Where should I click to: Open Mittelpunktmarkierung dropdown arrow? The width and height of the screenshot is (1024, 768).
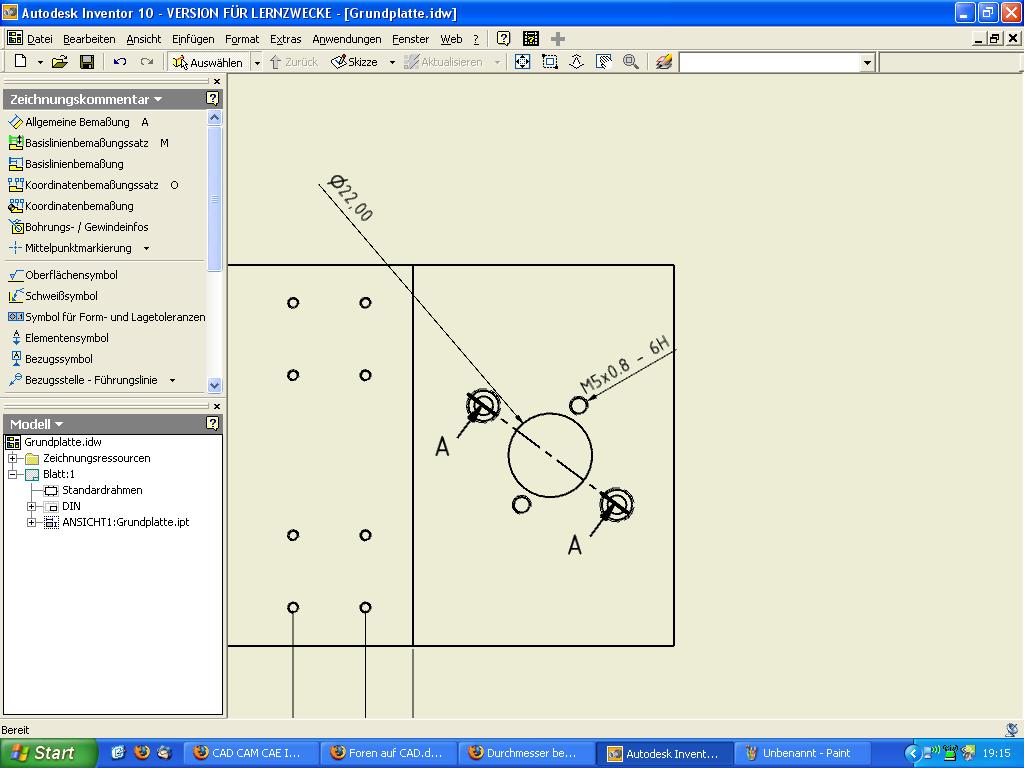point(146,248)
